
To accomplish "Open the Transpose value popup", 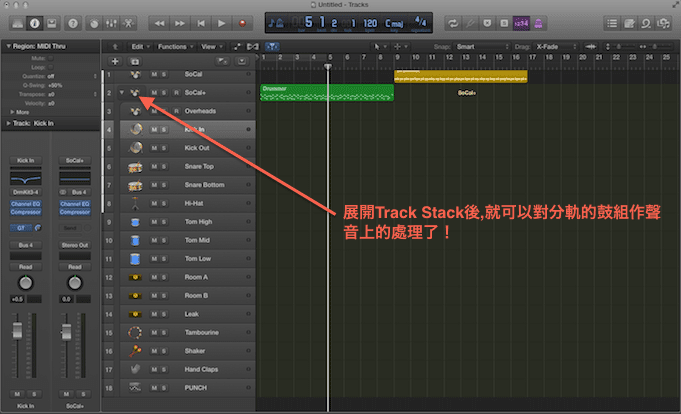I will (x=72, y=94).
